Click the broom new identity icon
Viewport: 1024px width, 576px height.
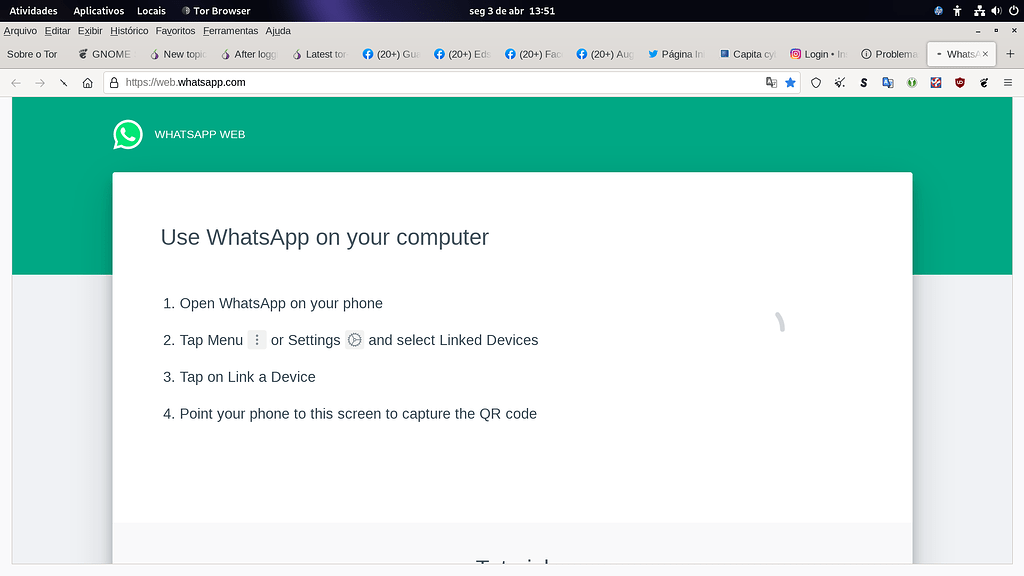[x=840, y=83]
